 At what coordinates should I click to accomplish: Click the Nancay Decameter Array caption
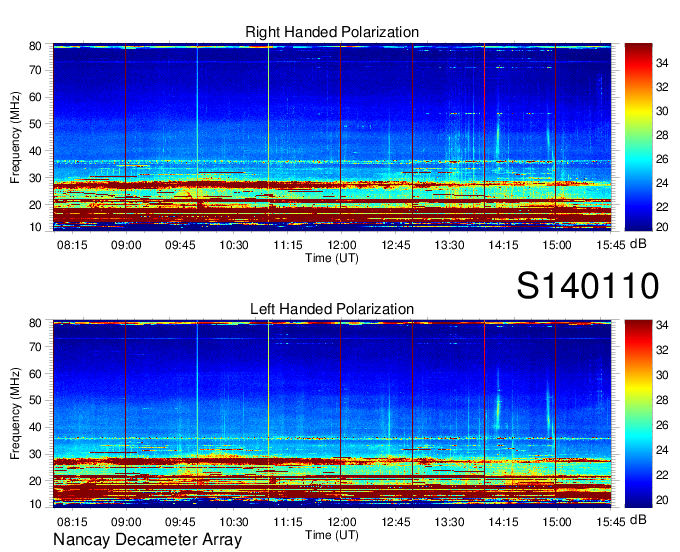(x=147, y=540)
